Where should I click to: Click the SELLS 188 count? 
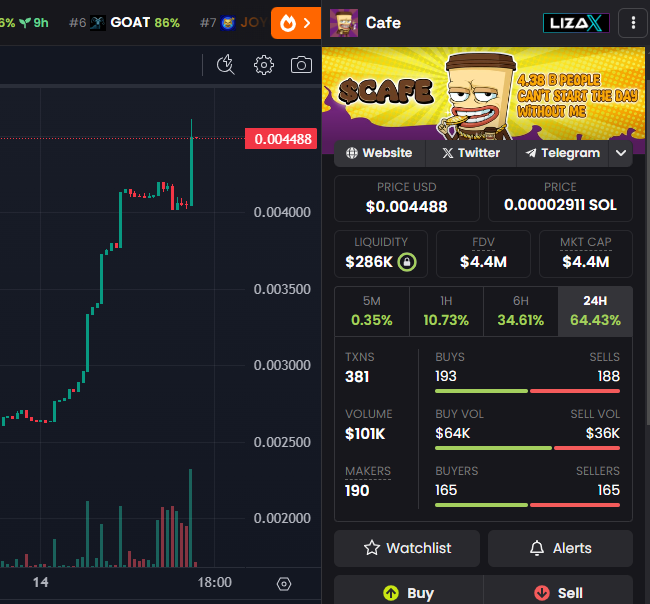pyautogui.click(x=609, y=376)
